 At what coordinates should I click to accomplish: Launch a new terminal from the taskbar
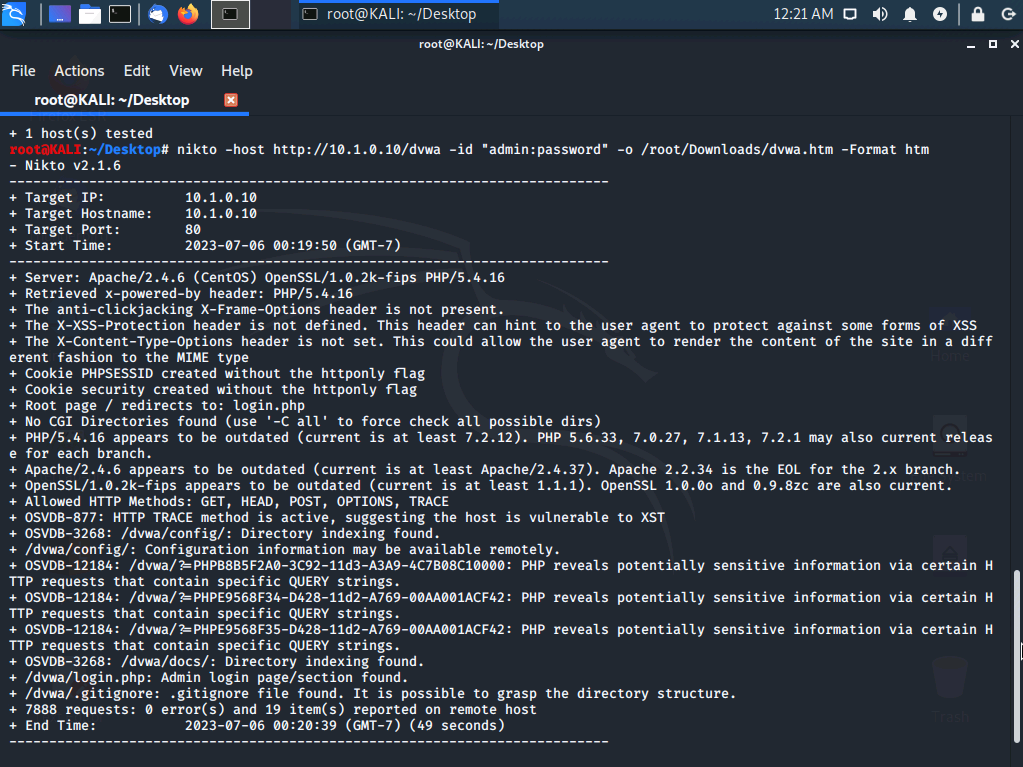point(119,14)
